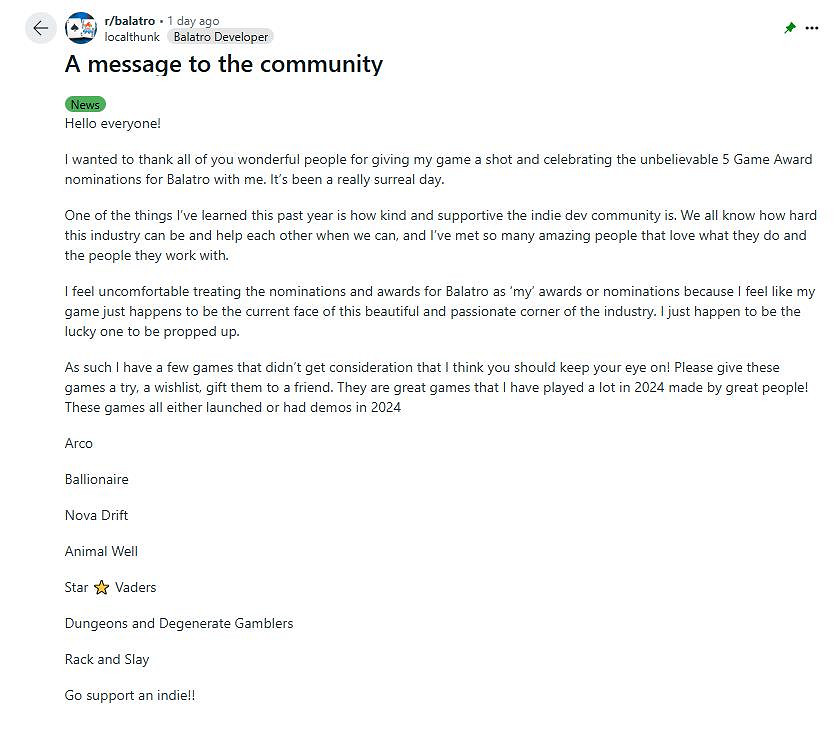Click the sentence ending "demos in 2024"

(233, 407)
